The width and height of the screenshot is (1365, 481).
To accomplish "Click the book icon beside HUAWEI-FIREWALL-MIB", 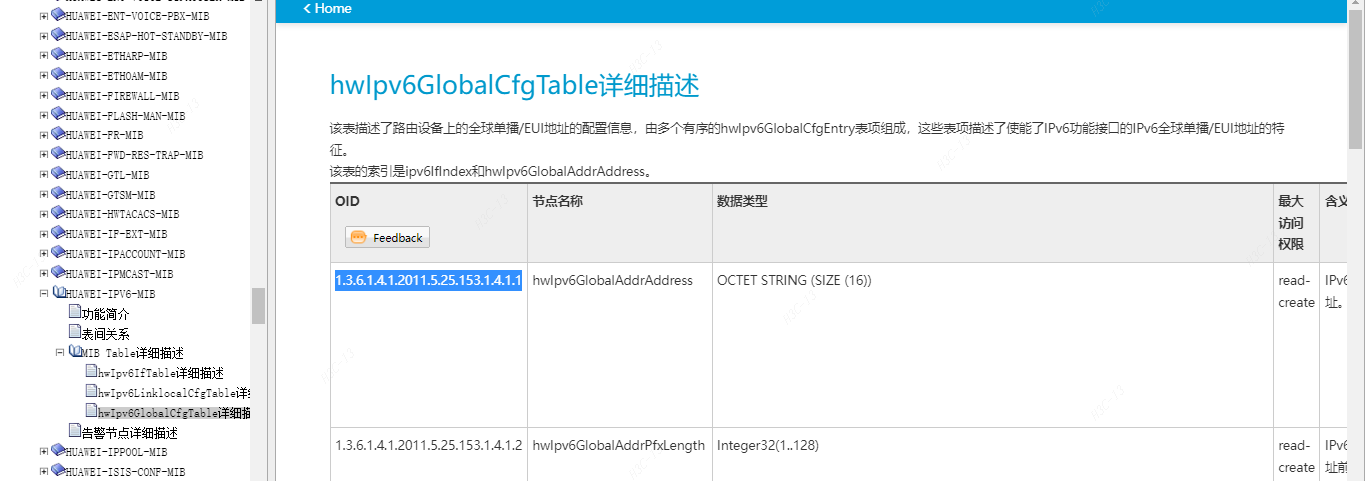I will (58, 95).
